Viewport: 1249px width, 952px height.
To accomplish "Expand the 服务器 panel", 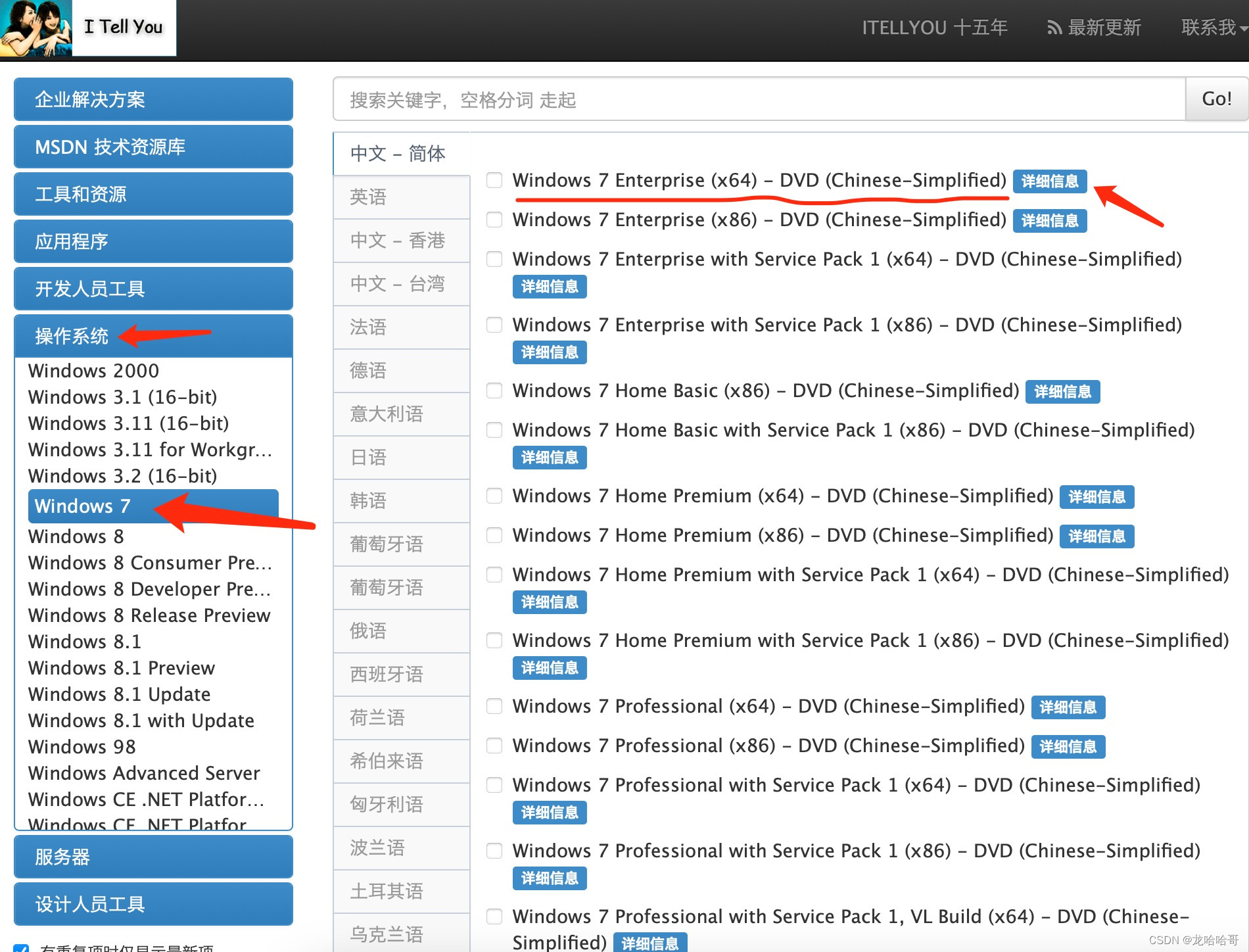I will tap(153, 857).
